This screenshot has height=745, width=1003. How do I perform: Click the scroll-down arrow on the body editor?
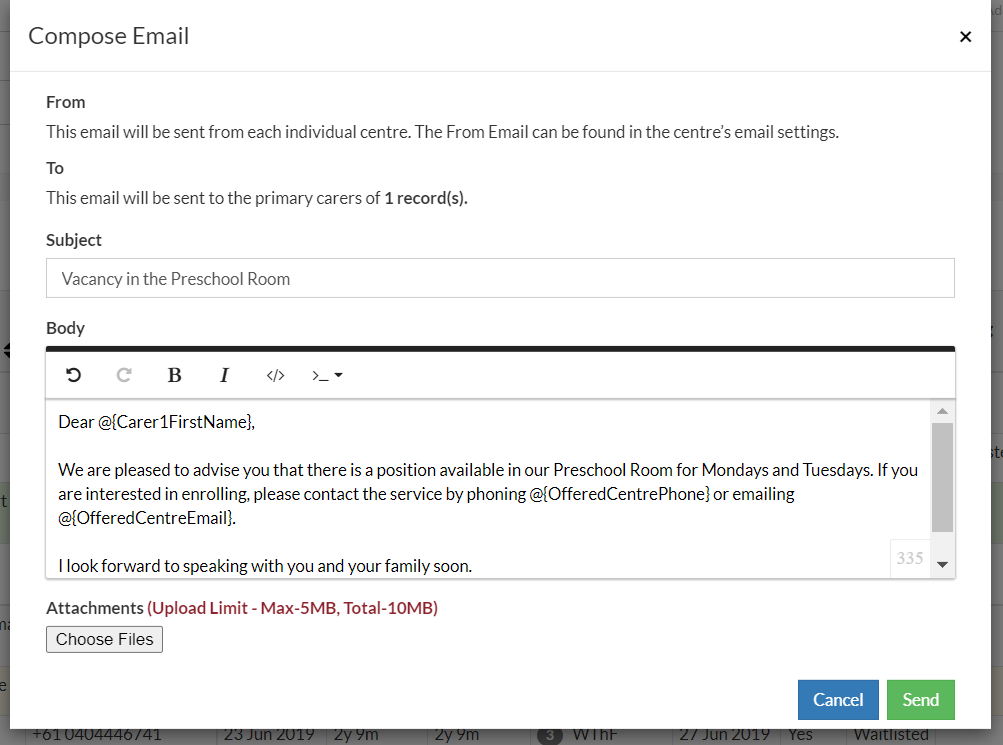click(x=941, y=564)
